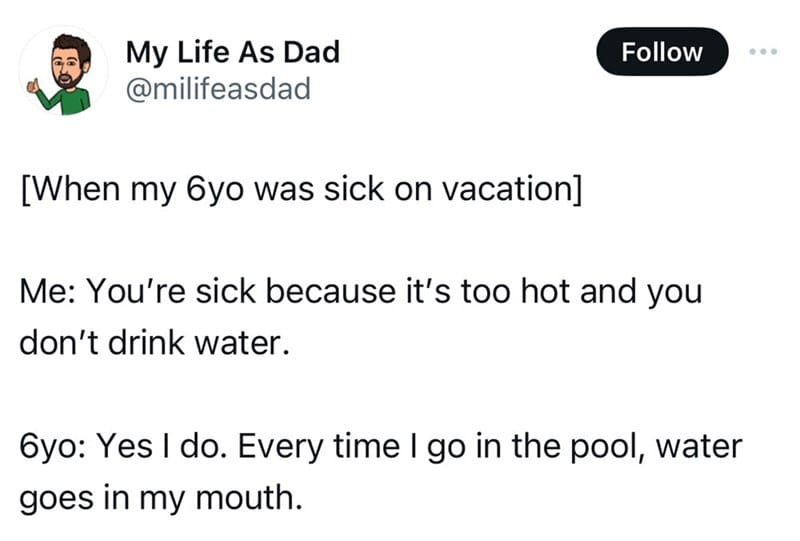Click the thumbs-up hand in the avatar

pos(34,86)
